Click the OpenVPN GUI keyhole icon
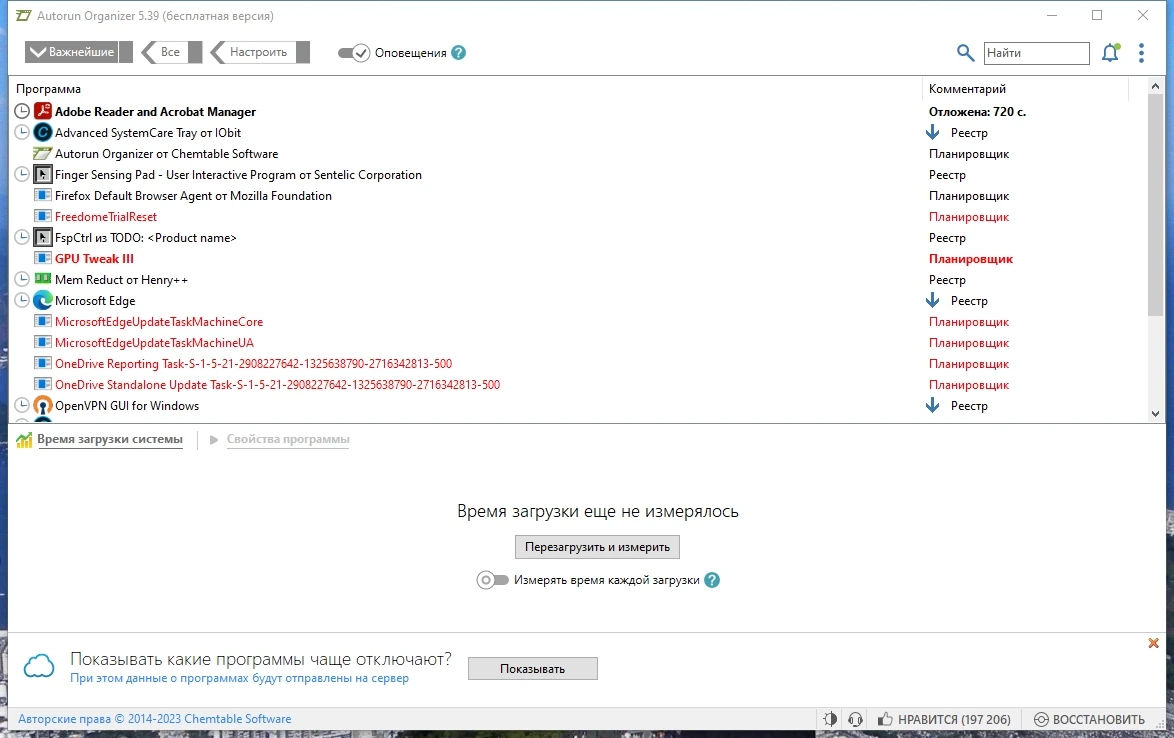The height and width of the screenshot is (738, 1174). coord(43,406)
